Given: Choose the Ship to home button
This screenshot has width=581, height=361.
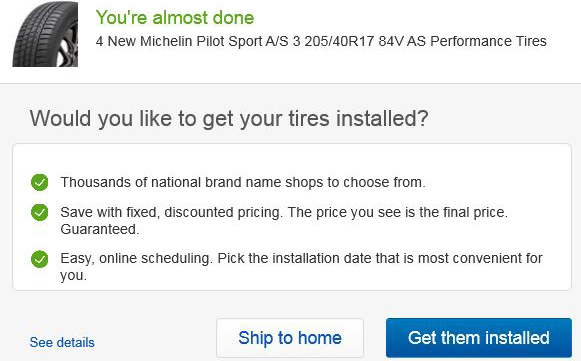Looking at the screenshot, I should pos(290,338).
